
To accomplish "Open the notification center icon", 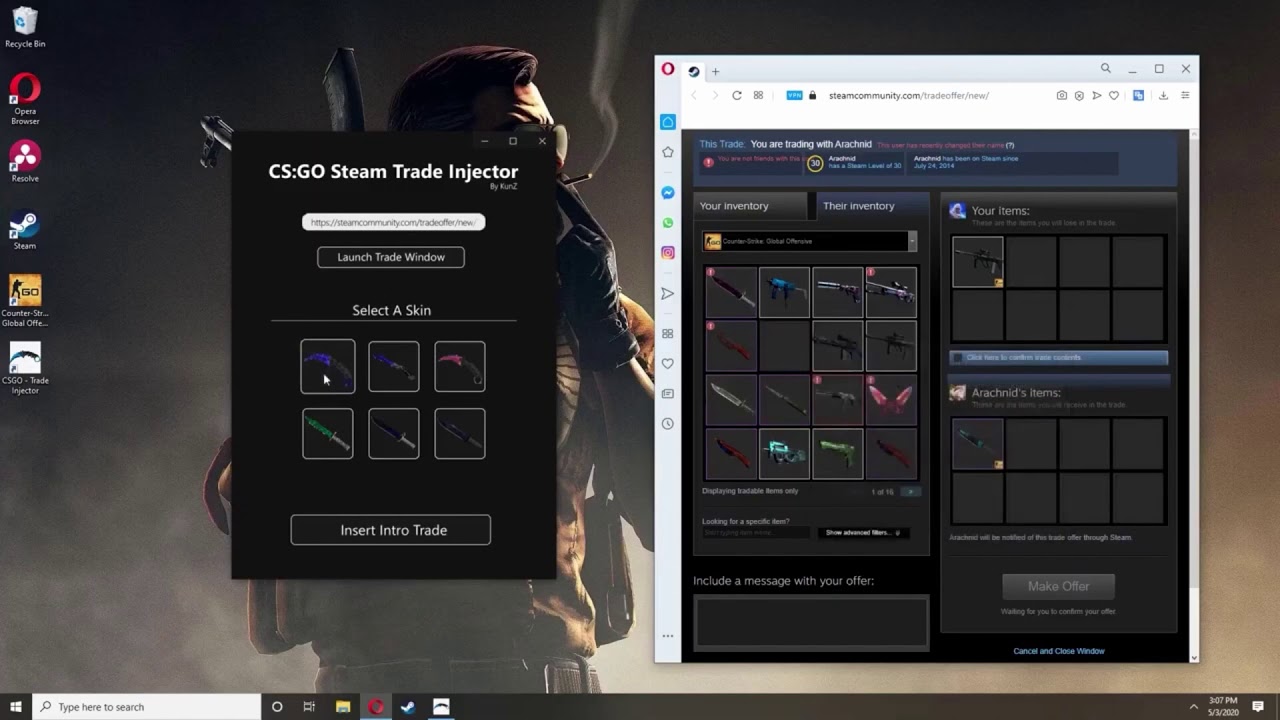I will pos(1258,707).
